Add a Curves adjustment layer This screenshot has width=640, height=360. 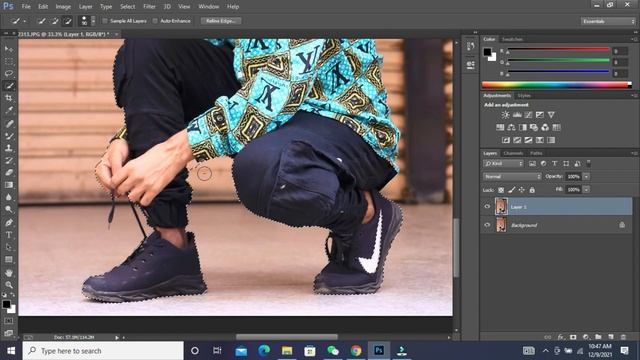[x=528, y=115]
